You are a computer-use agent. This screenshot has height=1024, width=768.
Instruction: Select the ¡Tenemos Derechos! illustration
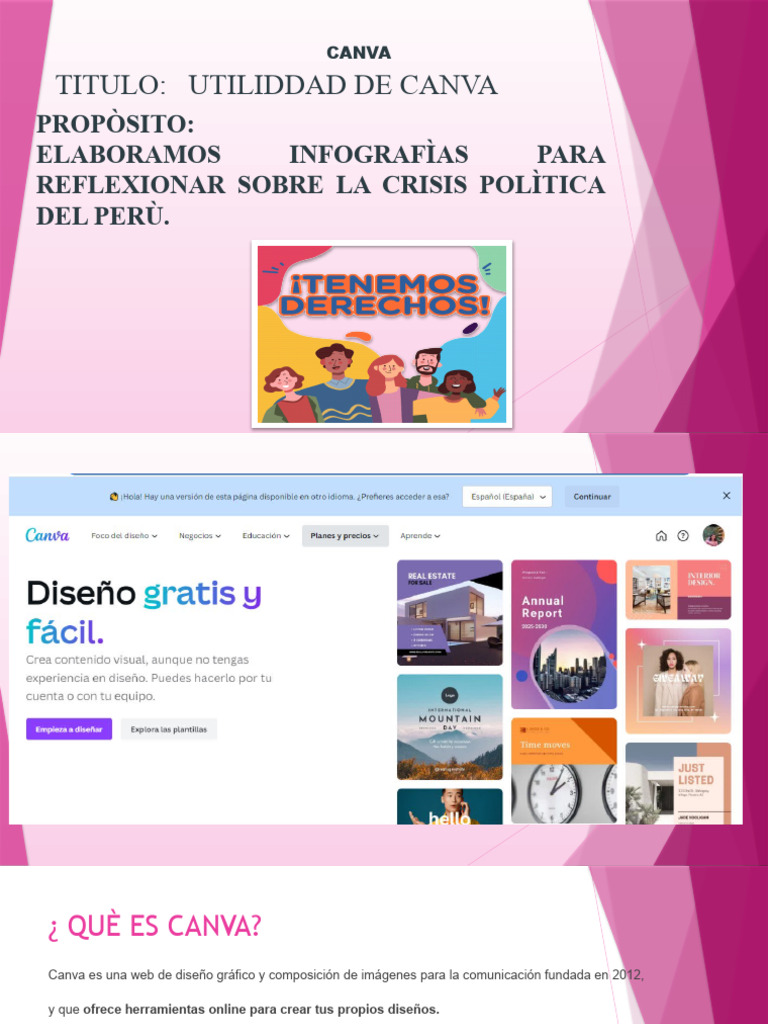click(382, 334)
